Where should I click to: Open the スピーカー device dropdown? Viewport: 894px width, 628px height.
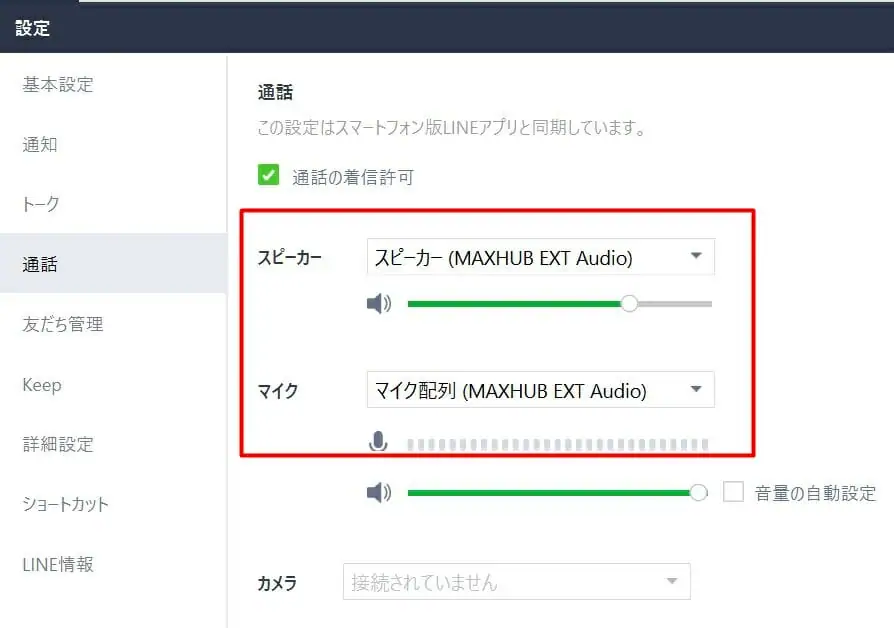(x=541, y=257)
